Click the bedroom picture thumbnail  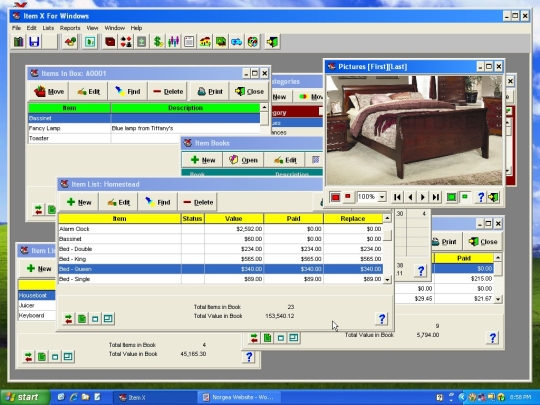(415, 130)
